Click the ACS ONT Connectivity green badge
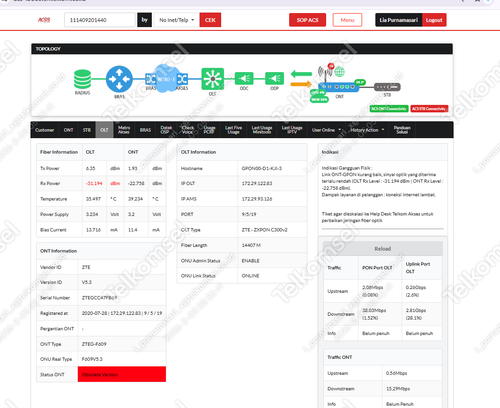This screenshot has height=408, width=500. (389, 109)
